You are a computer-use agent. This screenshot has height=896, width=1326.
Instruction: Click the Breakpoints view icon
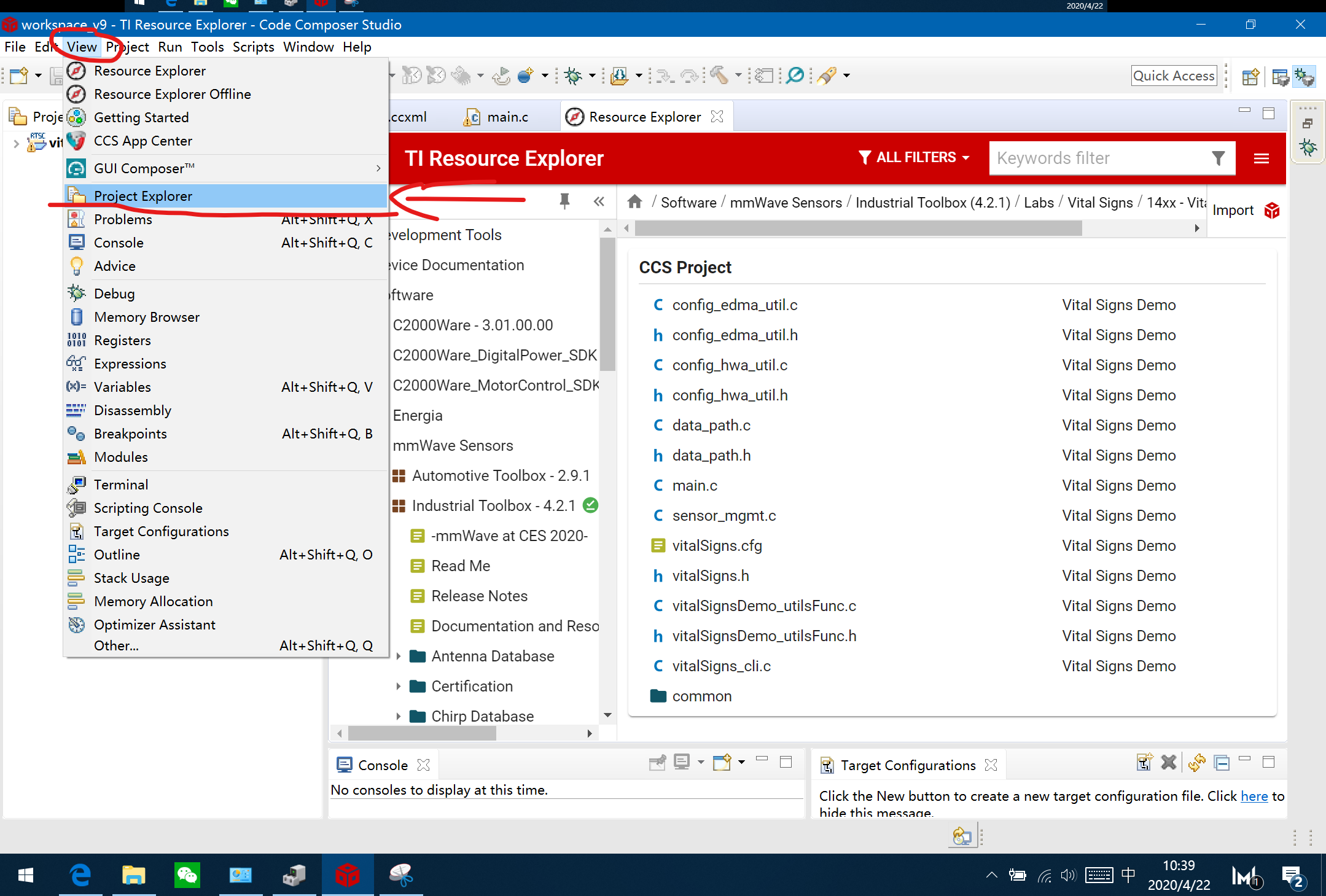[76, 434]
